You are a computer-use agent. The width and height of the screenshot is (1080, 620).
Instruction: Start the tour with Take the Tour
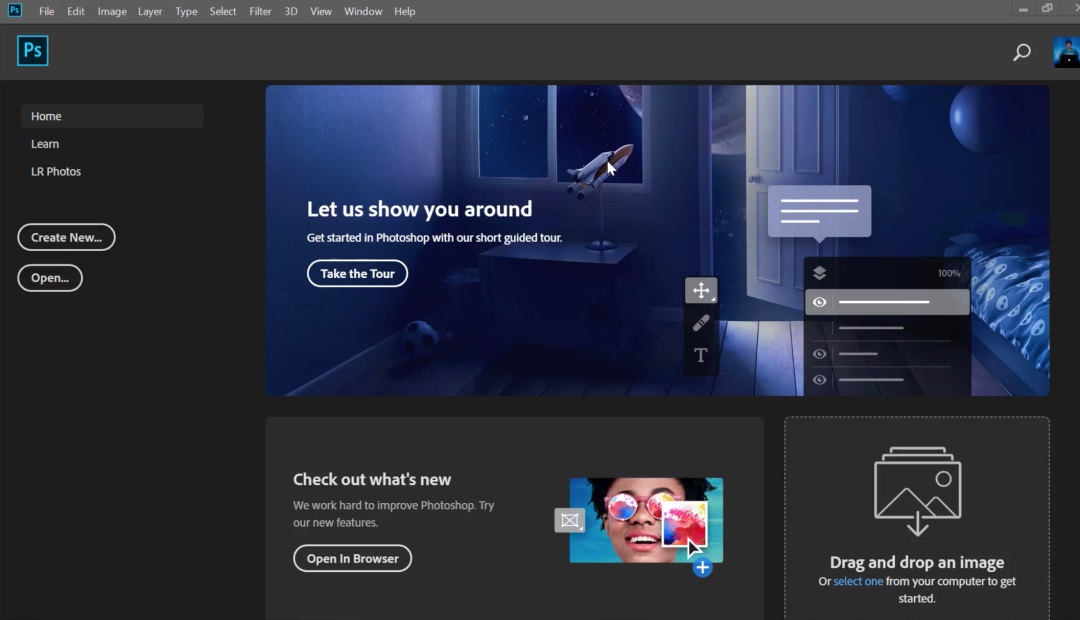click(357, 273)
